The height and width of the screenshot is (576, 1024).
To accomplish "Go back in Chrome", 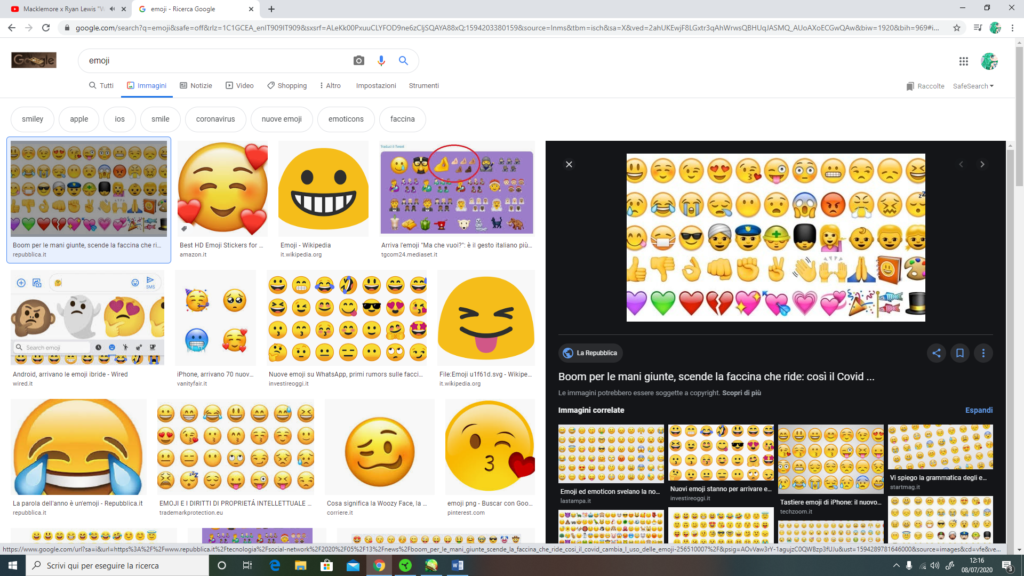I will coord(12,27).
